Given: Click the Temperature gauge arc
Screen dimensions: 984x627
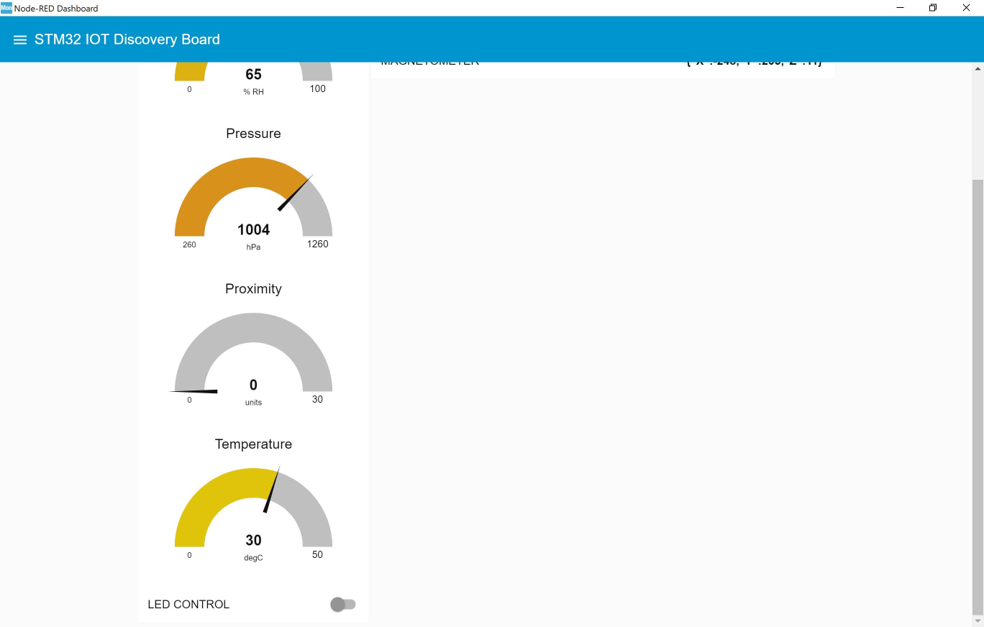Looking at the screenshot, I should [254, 507].
